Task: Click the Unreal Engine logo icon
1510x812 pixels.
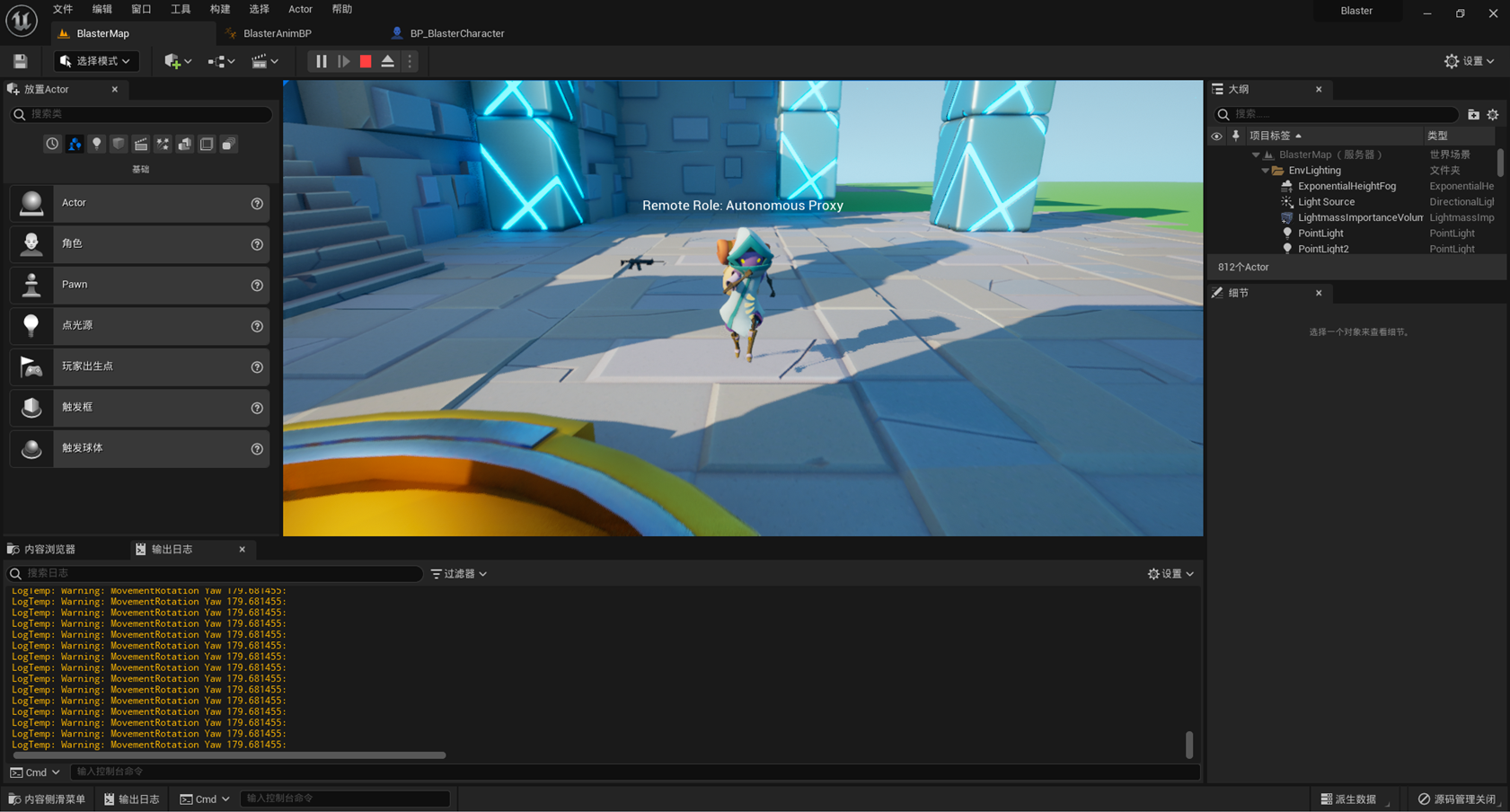Action: click(x=22, y=20)
